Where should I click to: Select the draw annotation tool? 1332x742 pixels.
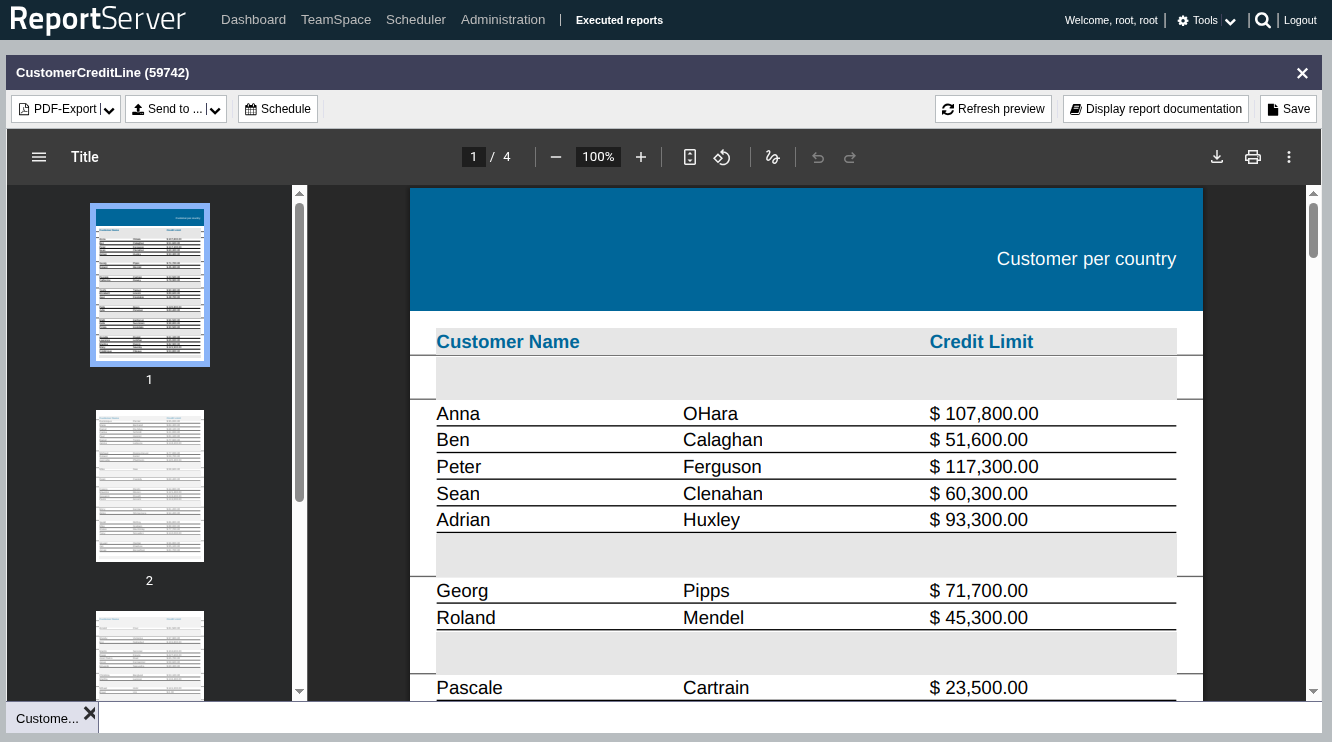(x=772, y=157)
